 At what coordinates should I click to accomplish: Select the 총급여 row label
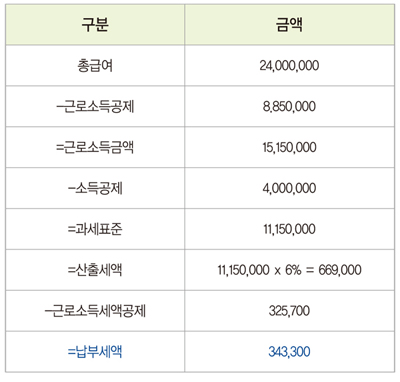(x=95, y=66)
